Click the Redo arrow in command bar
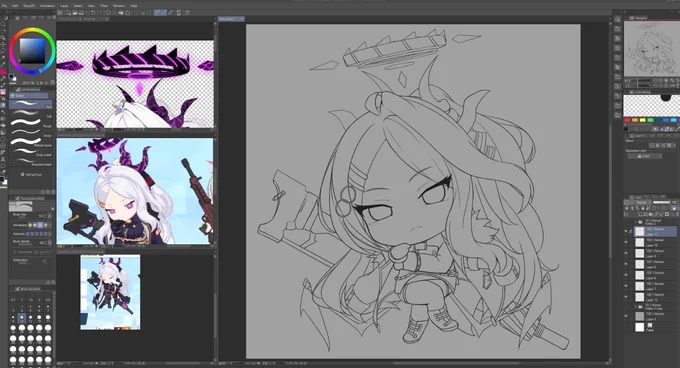680x368 pixels. (x=100, y=13)
